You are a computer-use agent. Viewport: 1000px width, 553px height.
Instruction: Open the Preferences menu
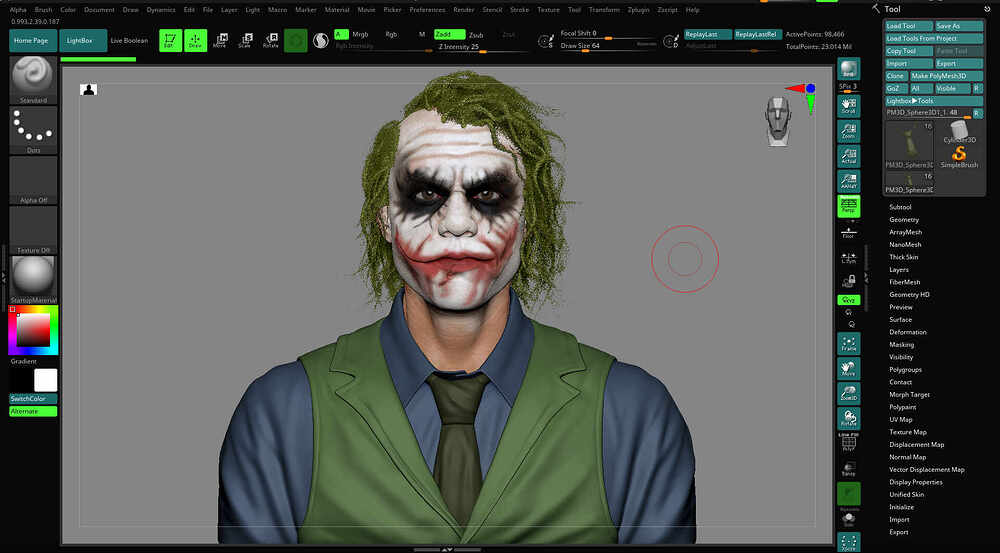click(x=427, y=10)
